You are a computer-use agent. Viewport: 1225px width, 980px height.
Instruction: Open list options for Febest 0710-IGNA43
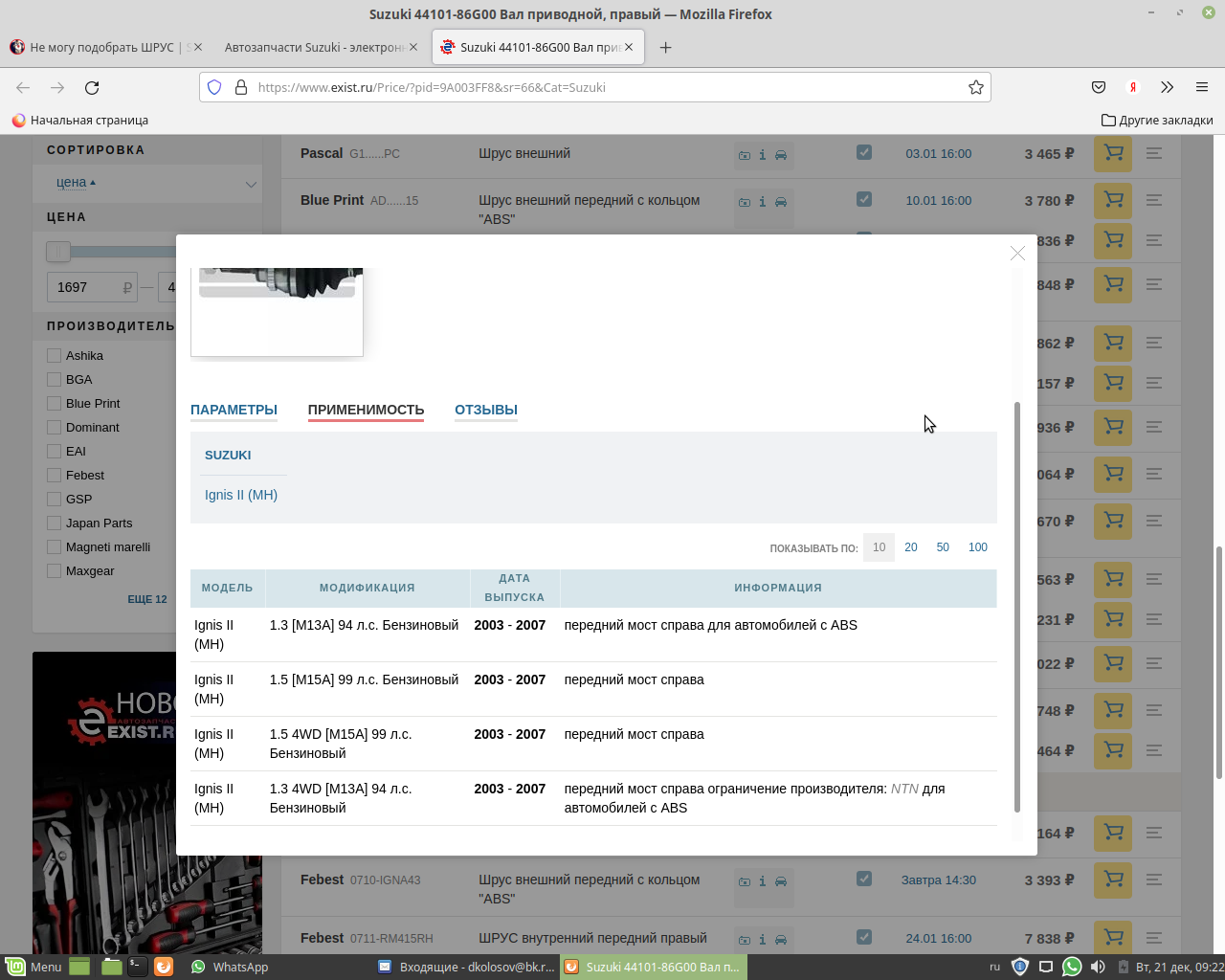(1154, 880)
